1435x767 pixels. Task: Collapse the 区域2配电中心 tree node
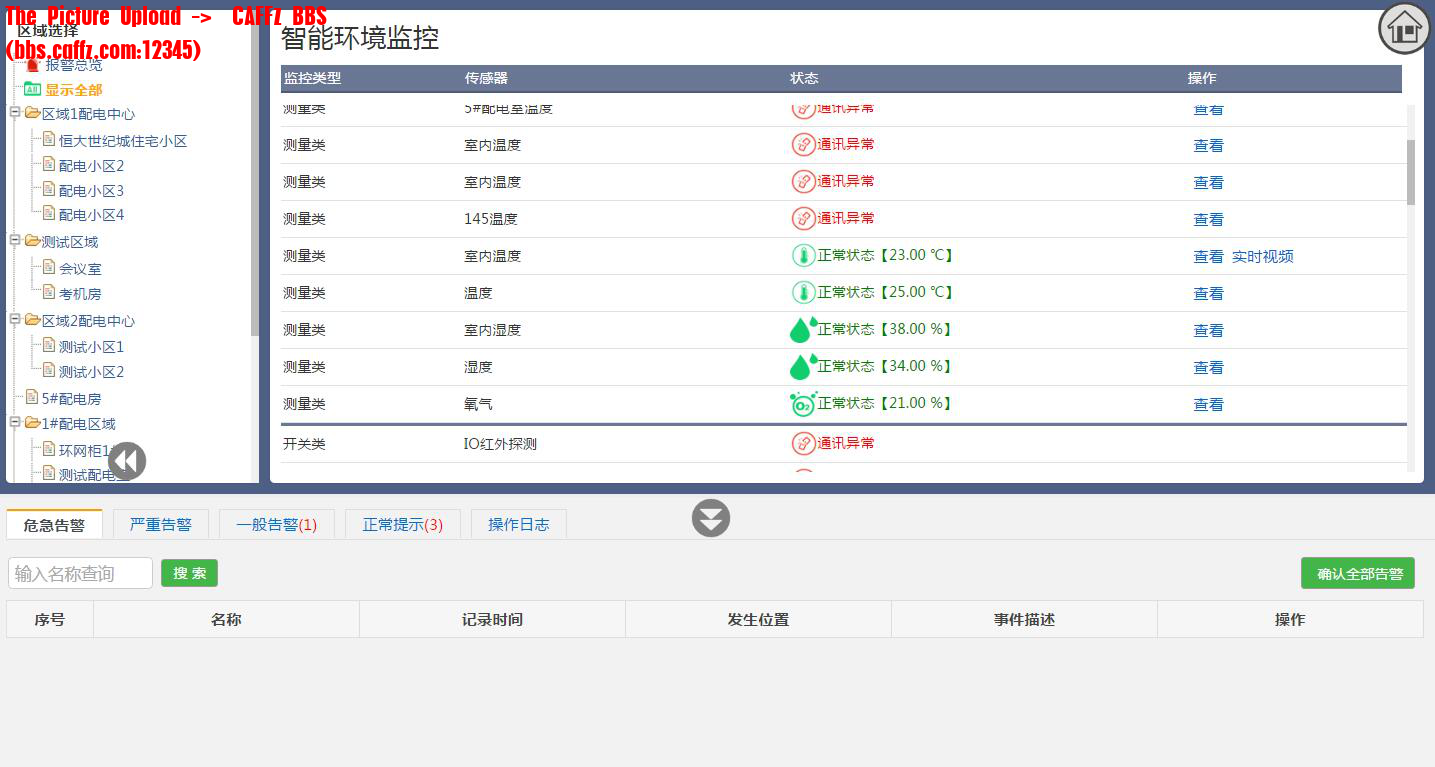15,320
